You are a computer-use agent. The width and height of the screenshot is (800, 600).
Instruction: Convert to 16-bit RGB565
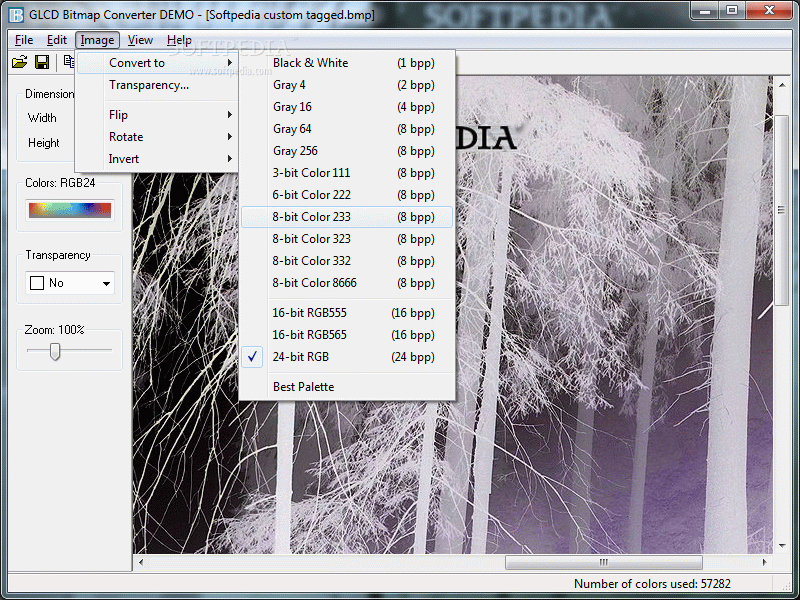pos(347,335)
